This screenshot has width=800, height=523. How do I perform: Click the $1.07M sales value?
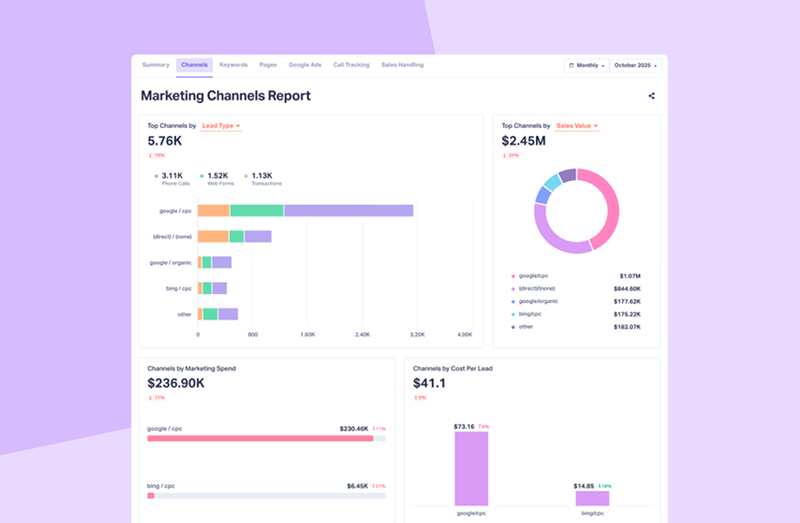tap(630, 276)
